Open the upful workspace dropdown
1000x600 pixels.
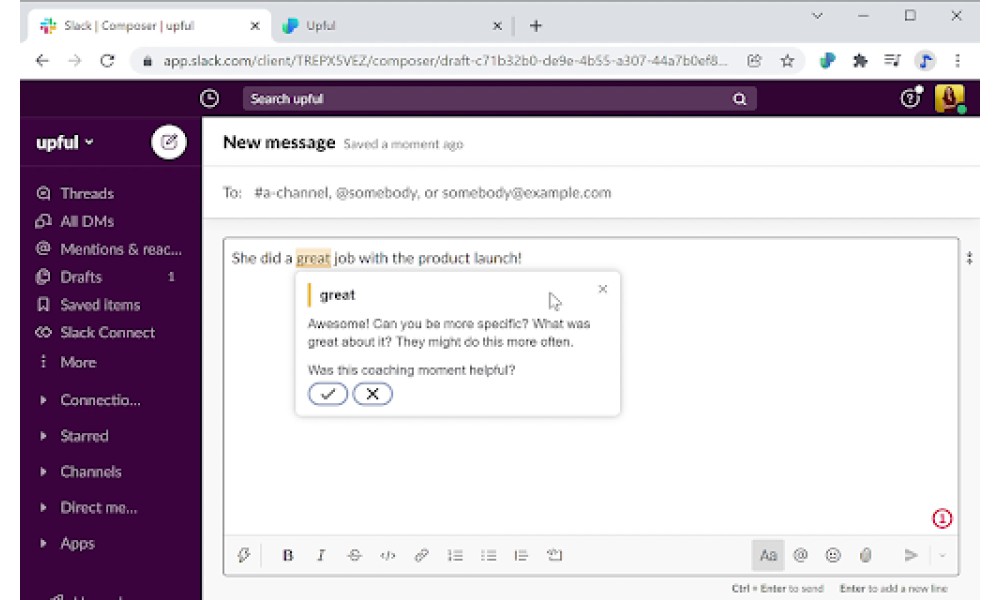pos(65,142)
